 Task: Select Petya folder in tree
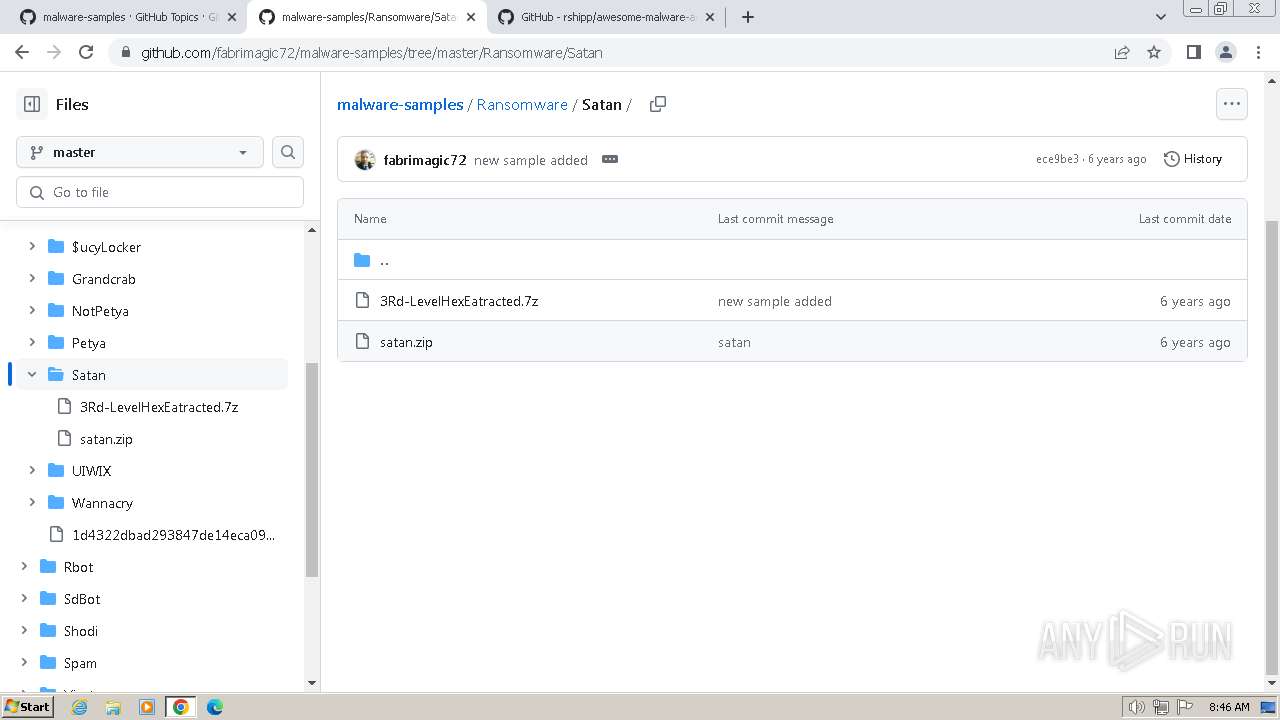click(x=89, y=343)
